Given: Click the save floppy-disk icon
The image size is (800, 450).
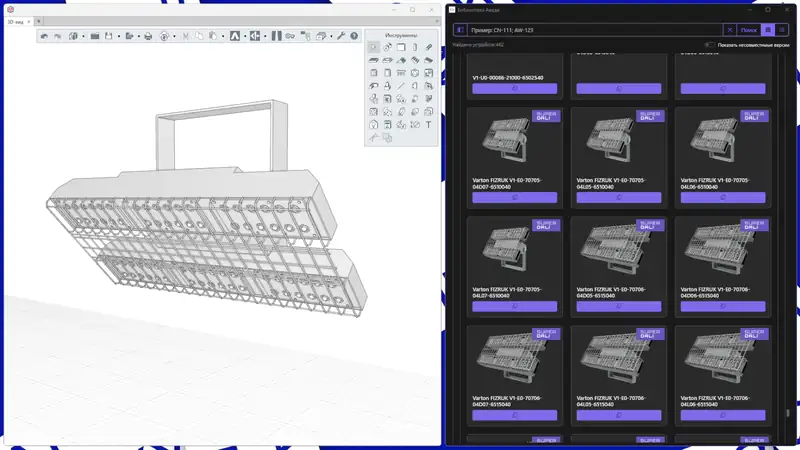Looking at the screenshot, I should 109,36.
